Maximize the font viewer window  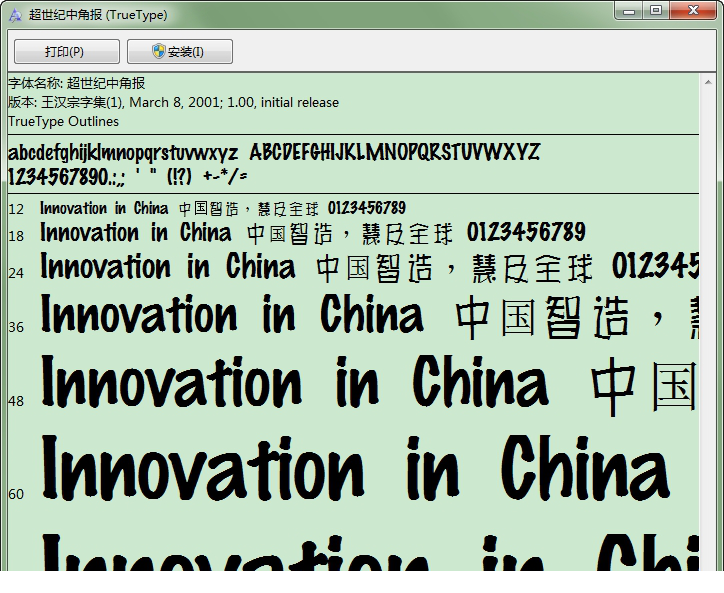pos(656,11)
